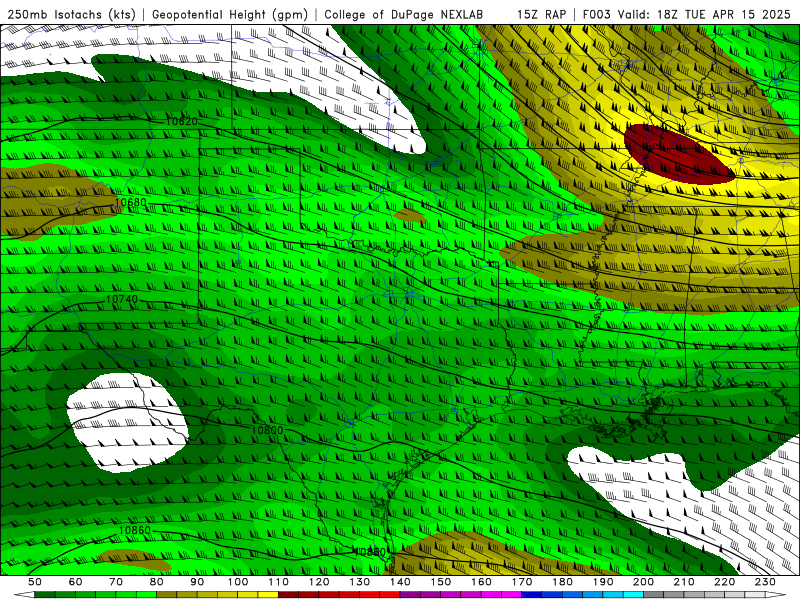Click the 160 value on the color scale
Viewport: 800px width, 600px height.
pos(482,582)
